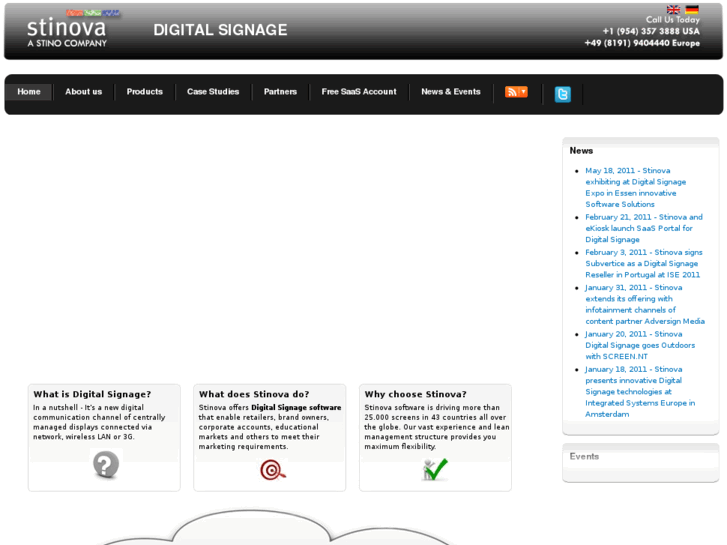Screen dimensions: 727x545
Task: Click the 'A STINO COMPANY' tagline
Action: pos(67,43)
